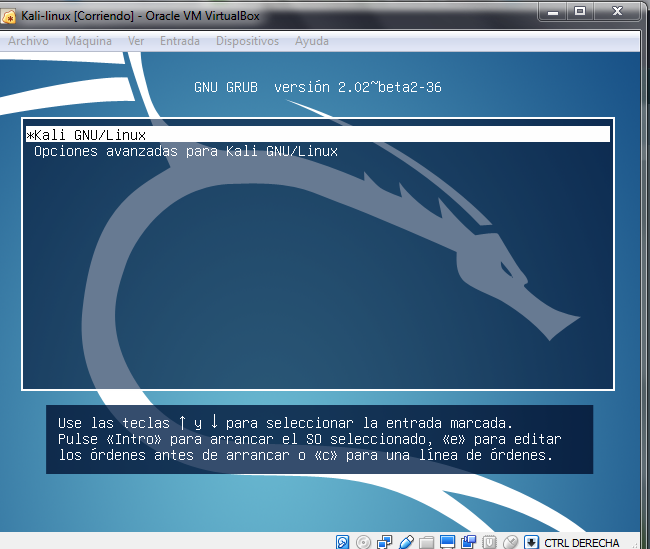Open the Máquina menu
Viewport: 650px width, 549px height.
pyautogui.click(x=88, y=41)
